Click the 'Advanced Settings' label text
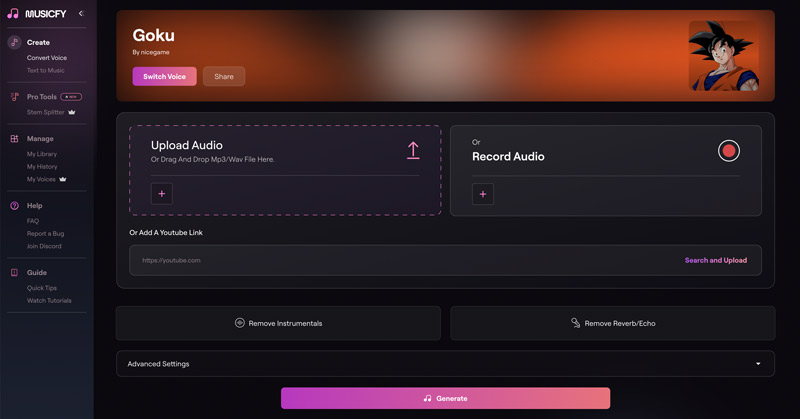 [x=158, y=364]
